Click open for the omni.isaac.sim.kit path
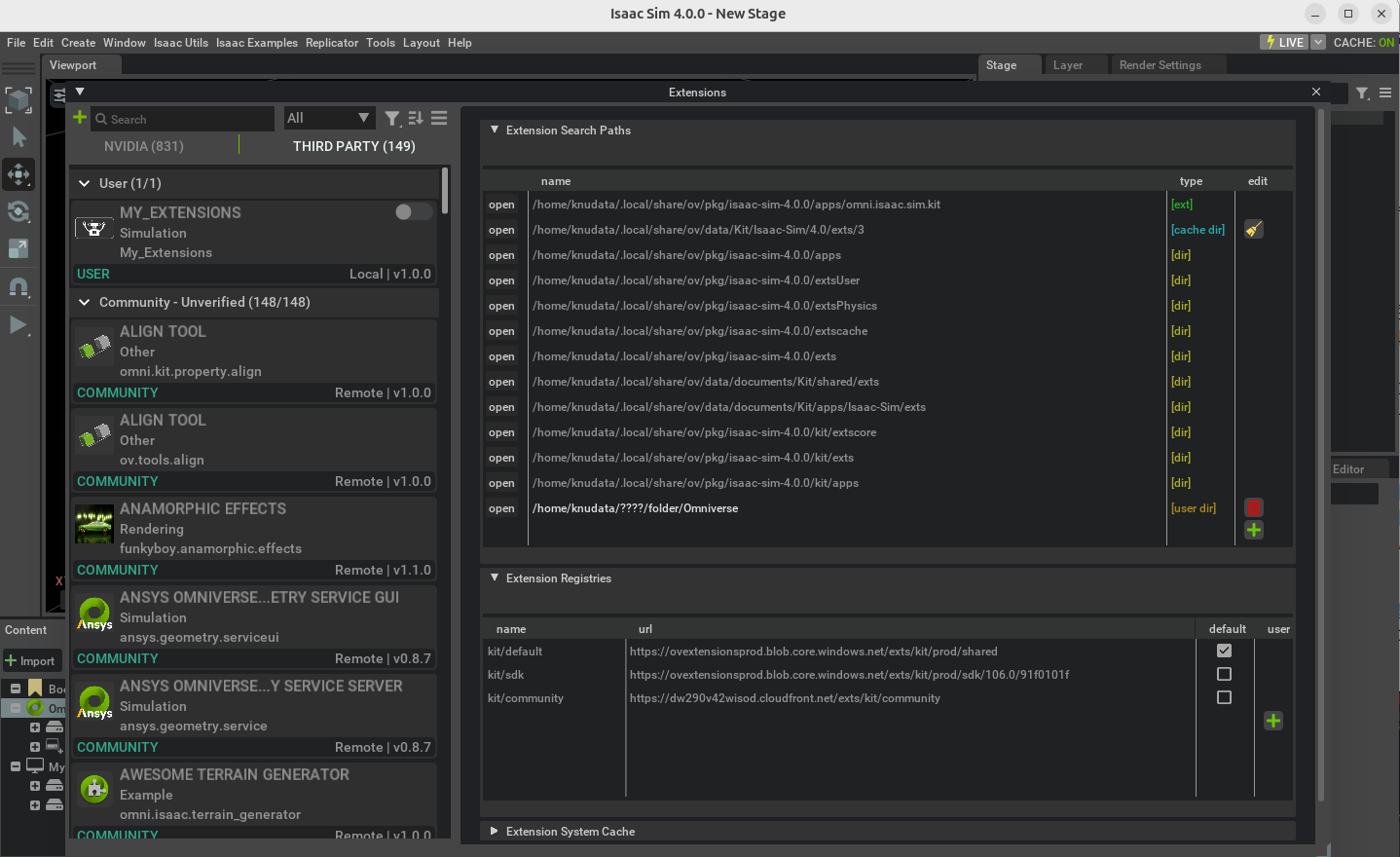The width and height of the screenshot is (1400, 857). tap(502, 205)
